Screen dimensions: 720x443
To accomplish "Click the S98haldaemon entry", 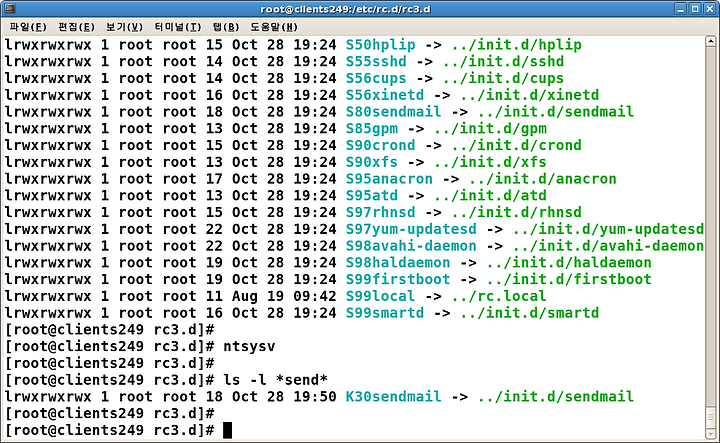I will point(398,263).
